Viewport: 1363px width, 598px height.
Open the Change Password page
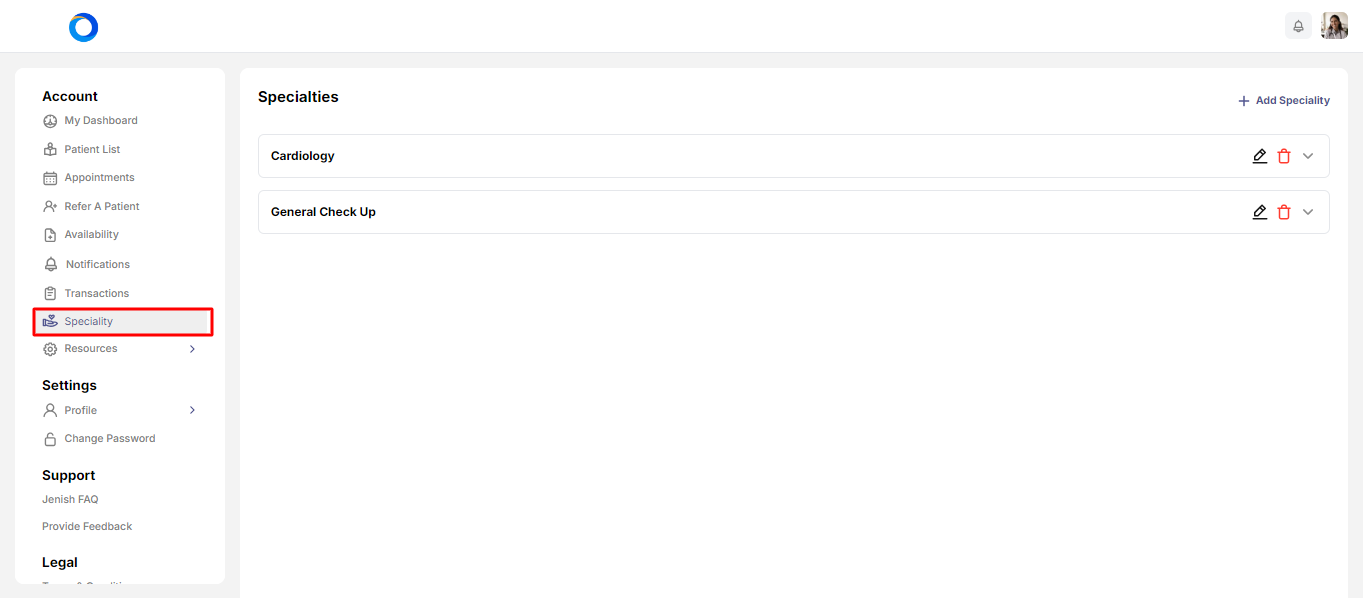point(109,439)
